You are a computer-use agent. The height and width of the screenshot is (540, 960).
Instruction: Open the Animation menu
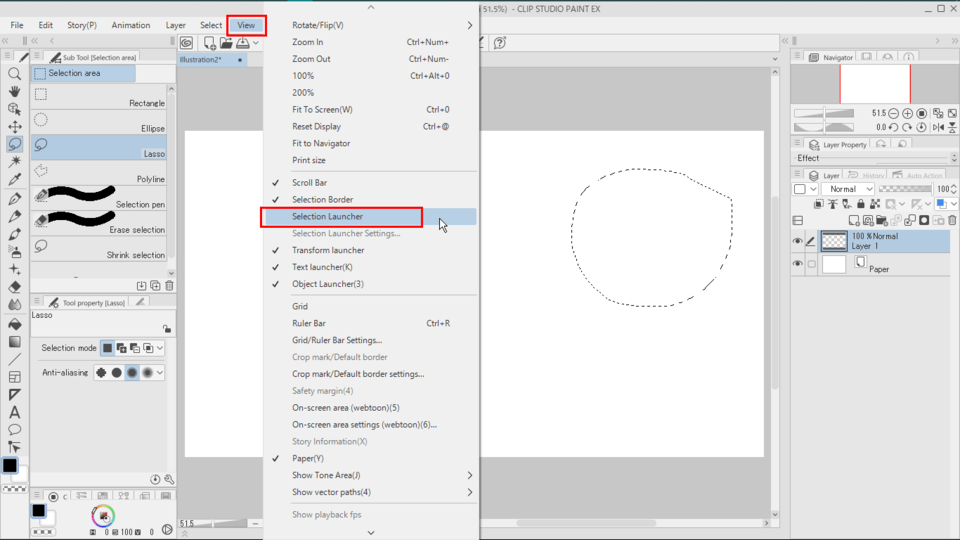click(x=131, y=25)
